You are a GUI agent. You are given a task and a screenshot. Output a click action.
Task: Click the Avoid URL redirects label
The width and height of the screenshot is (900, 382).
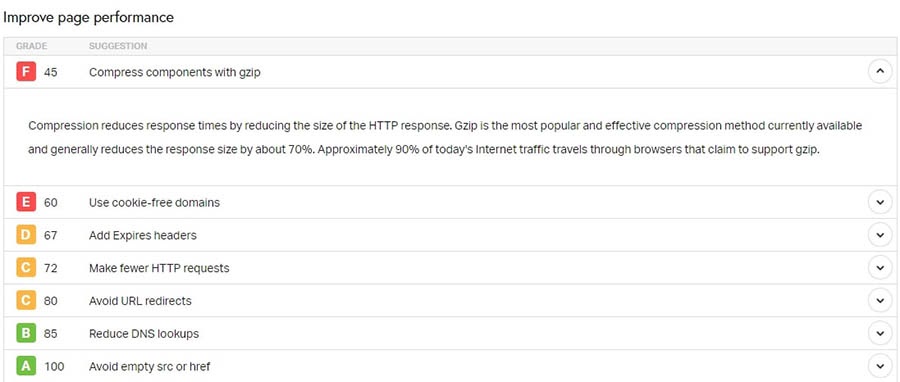140,301
